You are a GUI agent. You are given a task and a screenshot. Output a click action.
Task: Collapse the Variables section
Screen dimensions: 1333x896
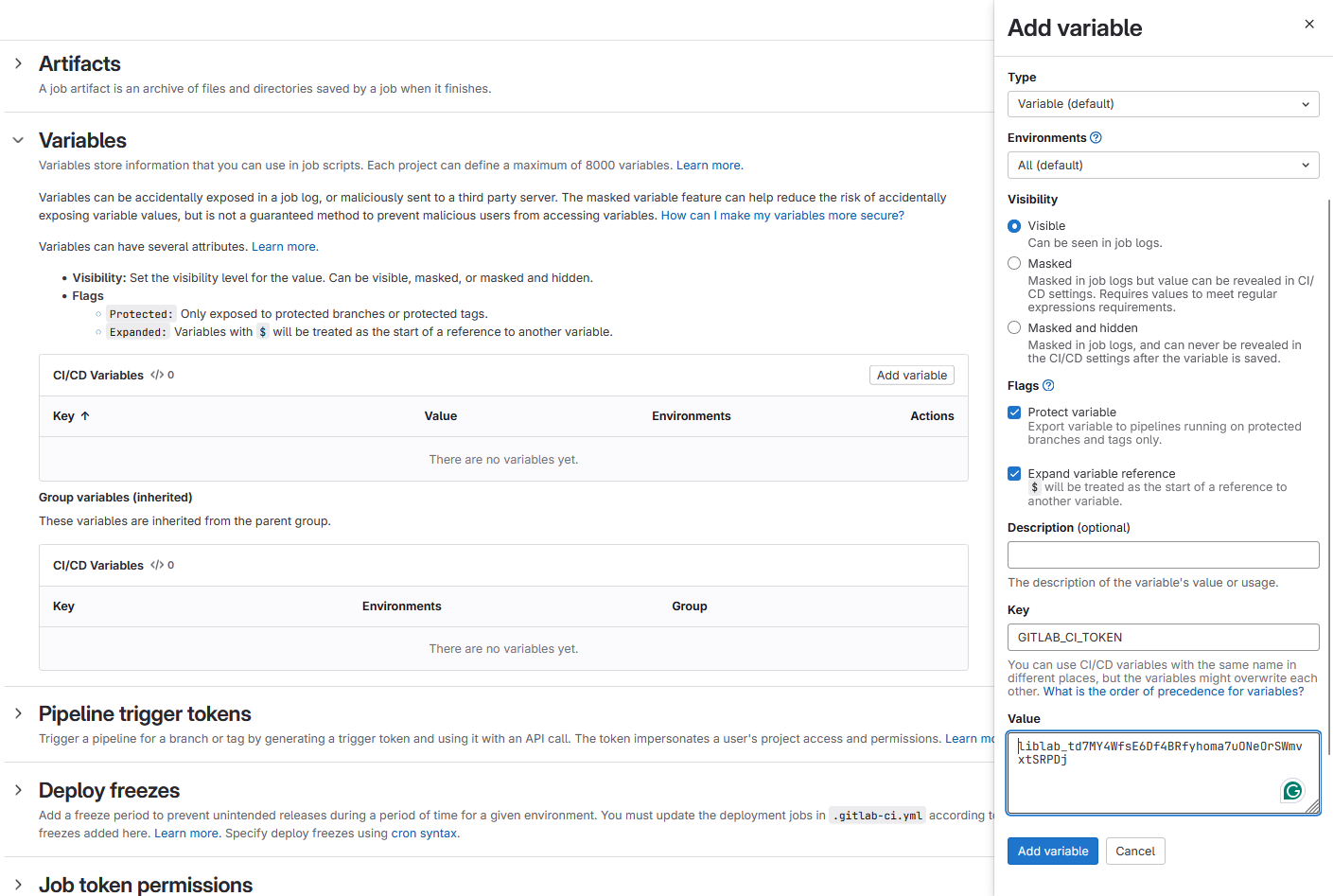[x=17, y=138]
